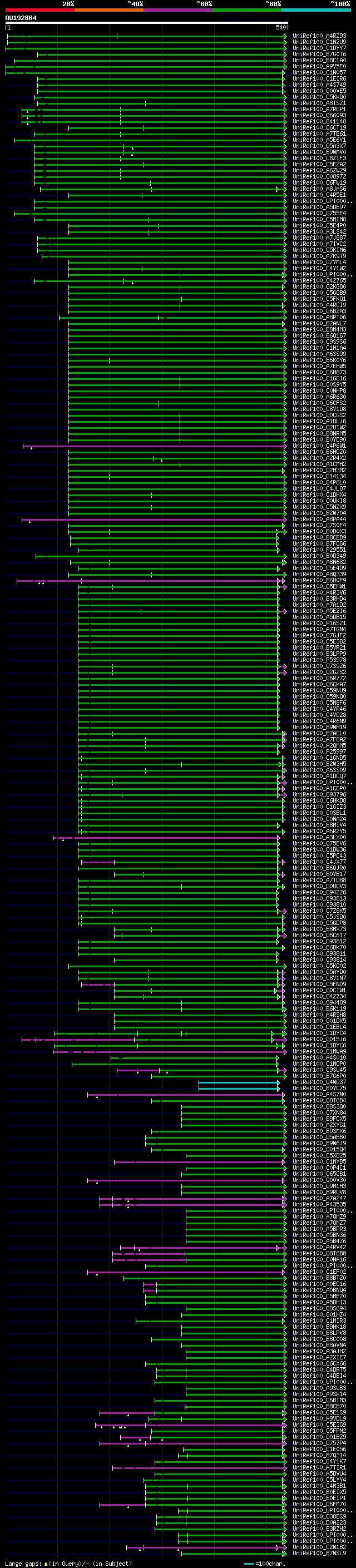Click the UniRef100_A4S7N0 label
The width and height of the screenshot is (356, 1568).
point(319,1095)
